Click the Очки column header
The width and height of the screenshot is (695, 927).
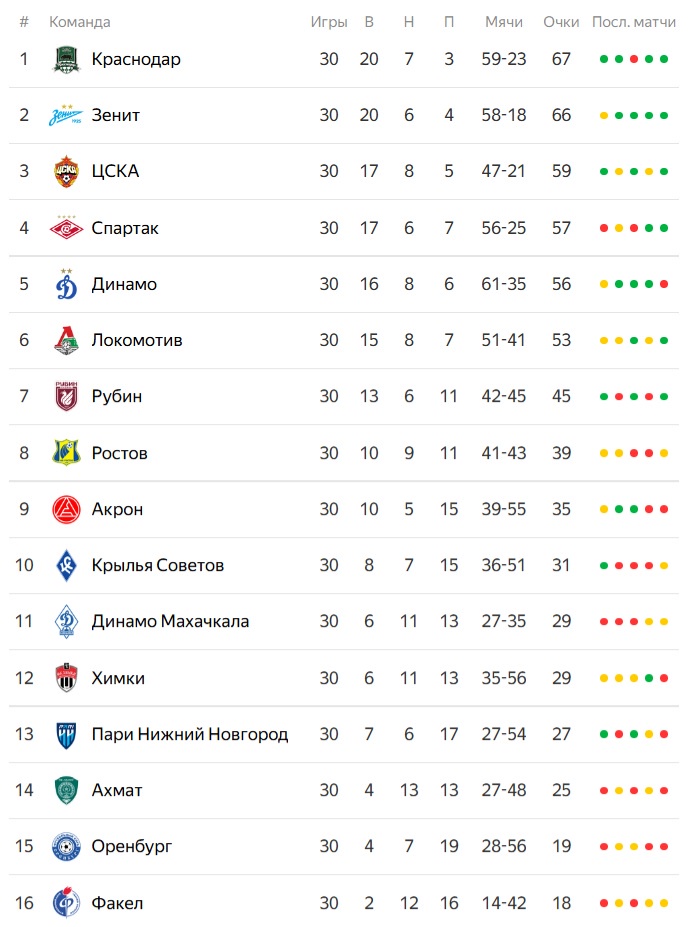pos(561,22)
